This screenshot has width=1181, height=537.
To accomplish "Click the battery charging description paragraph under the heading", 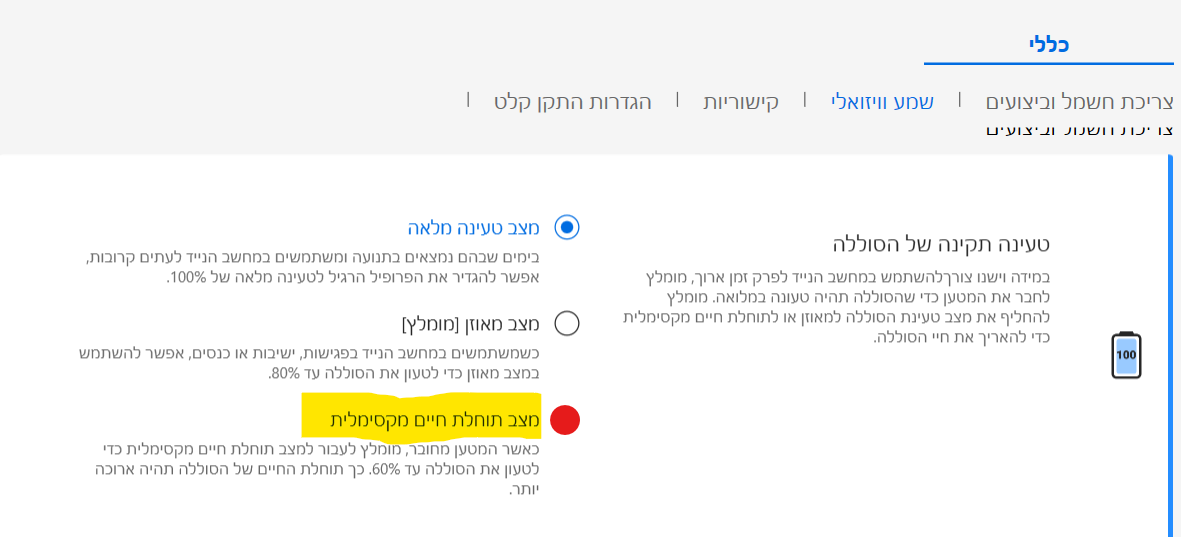I will [835, 307].
